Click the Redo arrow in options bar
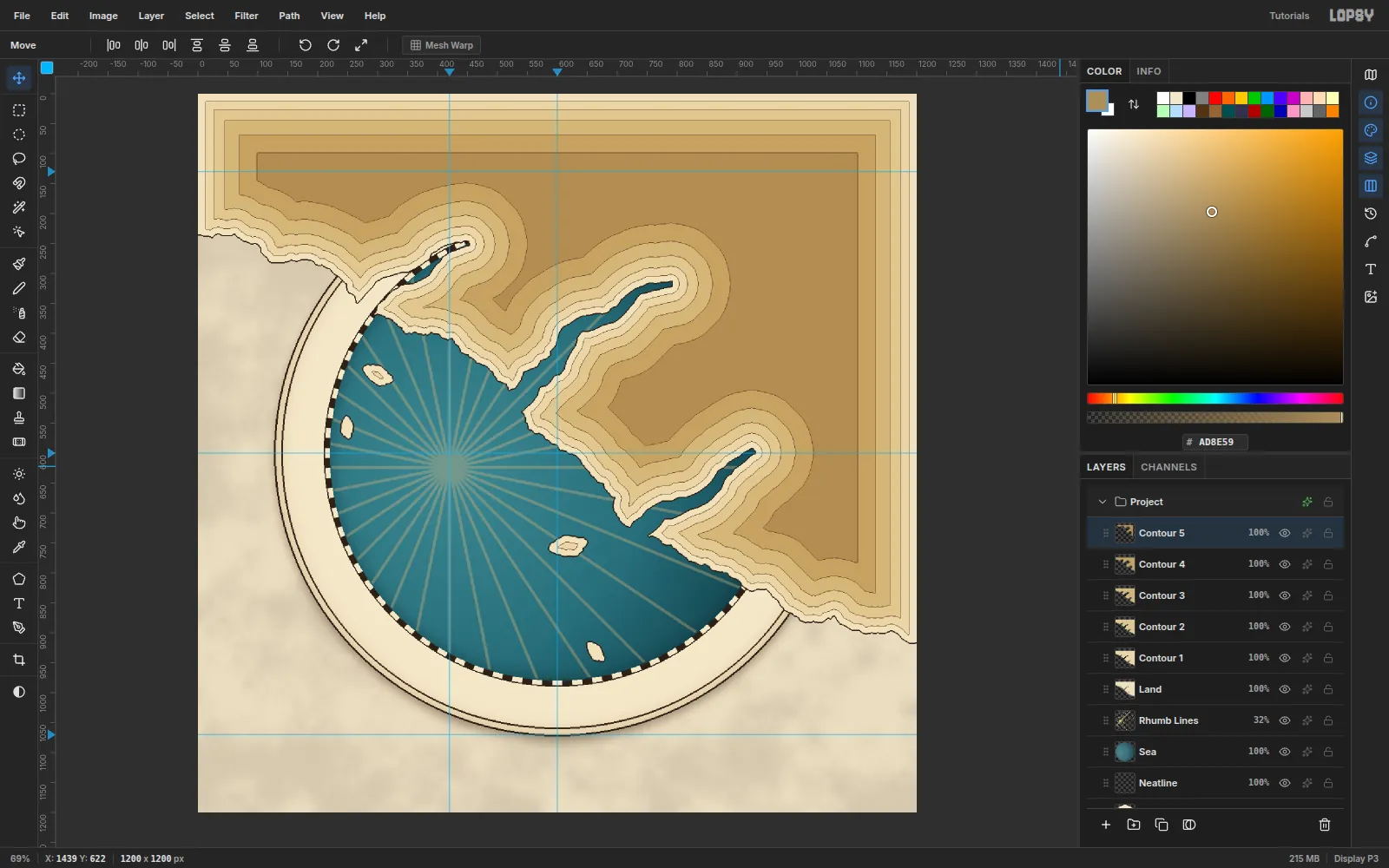This screenshot has width=1389, height=868. point(333,45)
